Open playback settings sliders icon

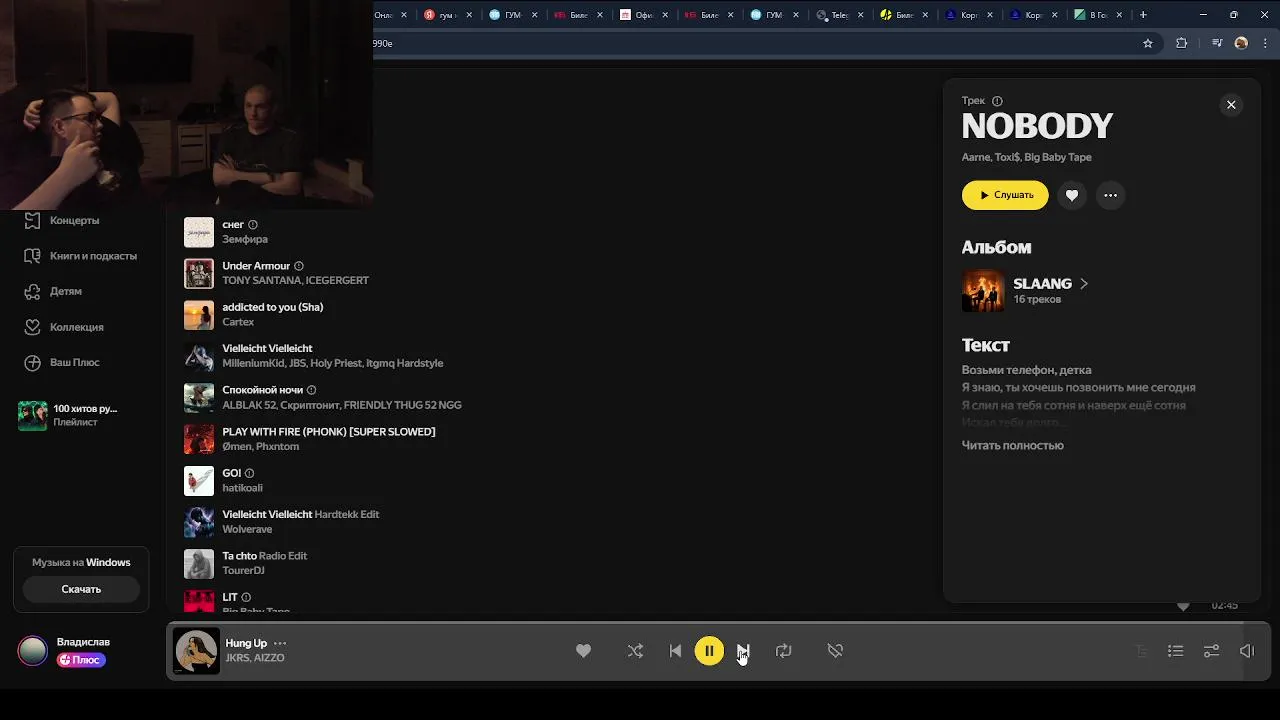click(1211, 651)
